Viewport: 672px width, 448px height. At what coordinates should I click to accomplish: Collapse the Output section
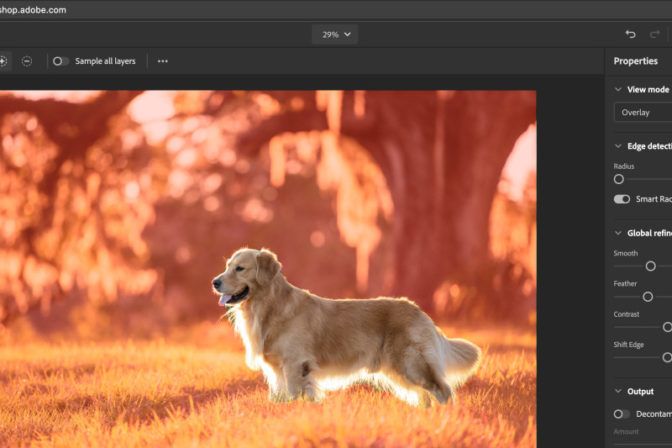point(618,391)
